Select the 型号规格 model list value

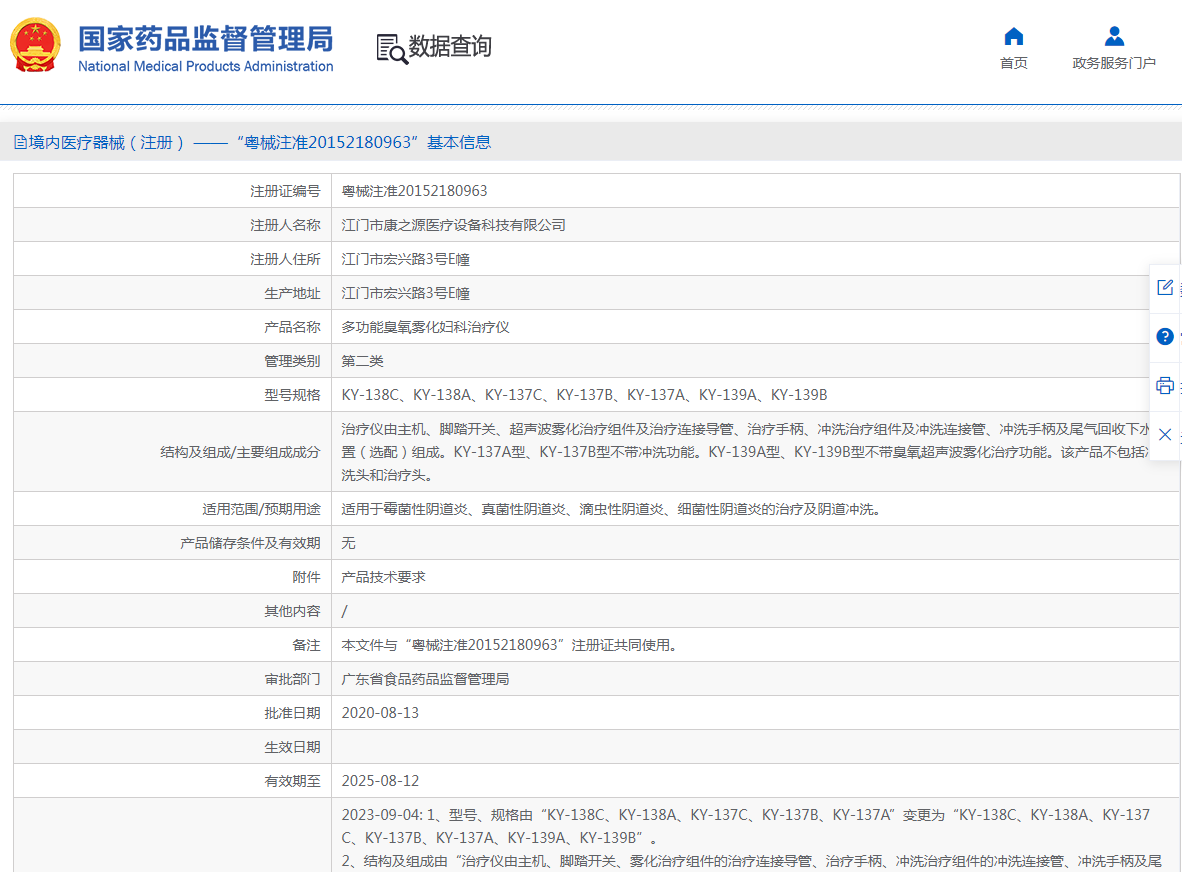coord(584,395)
